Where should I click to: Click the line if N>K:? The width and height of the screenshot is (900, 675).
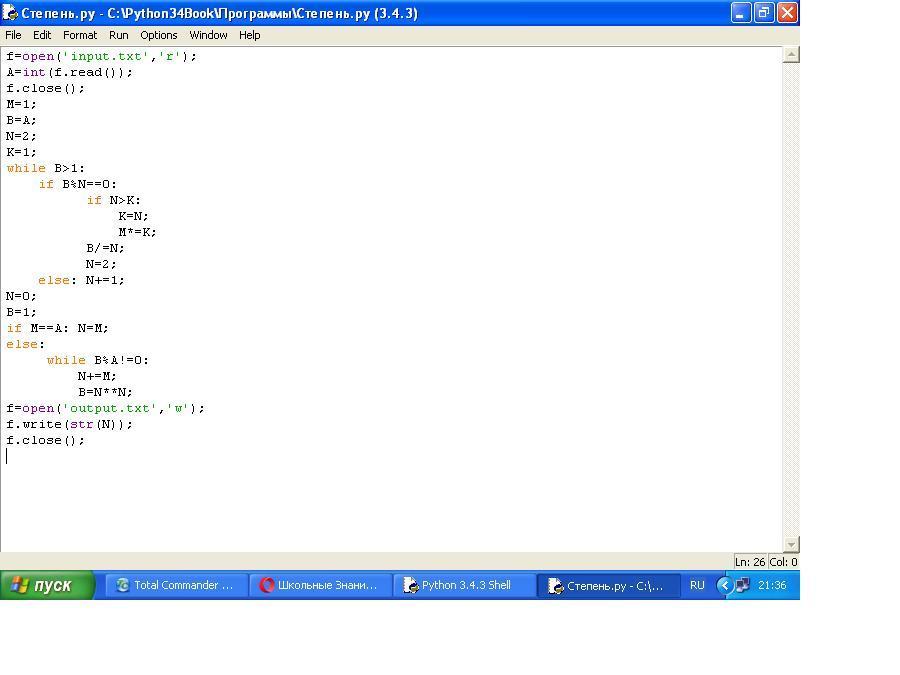[x=114, y=200]
